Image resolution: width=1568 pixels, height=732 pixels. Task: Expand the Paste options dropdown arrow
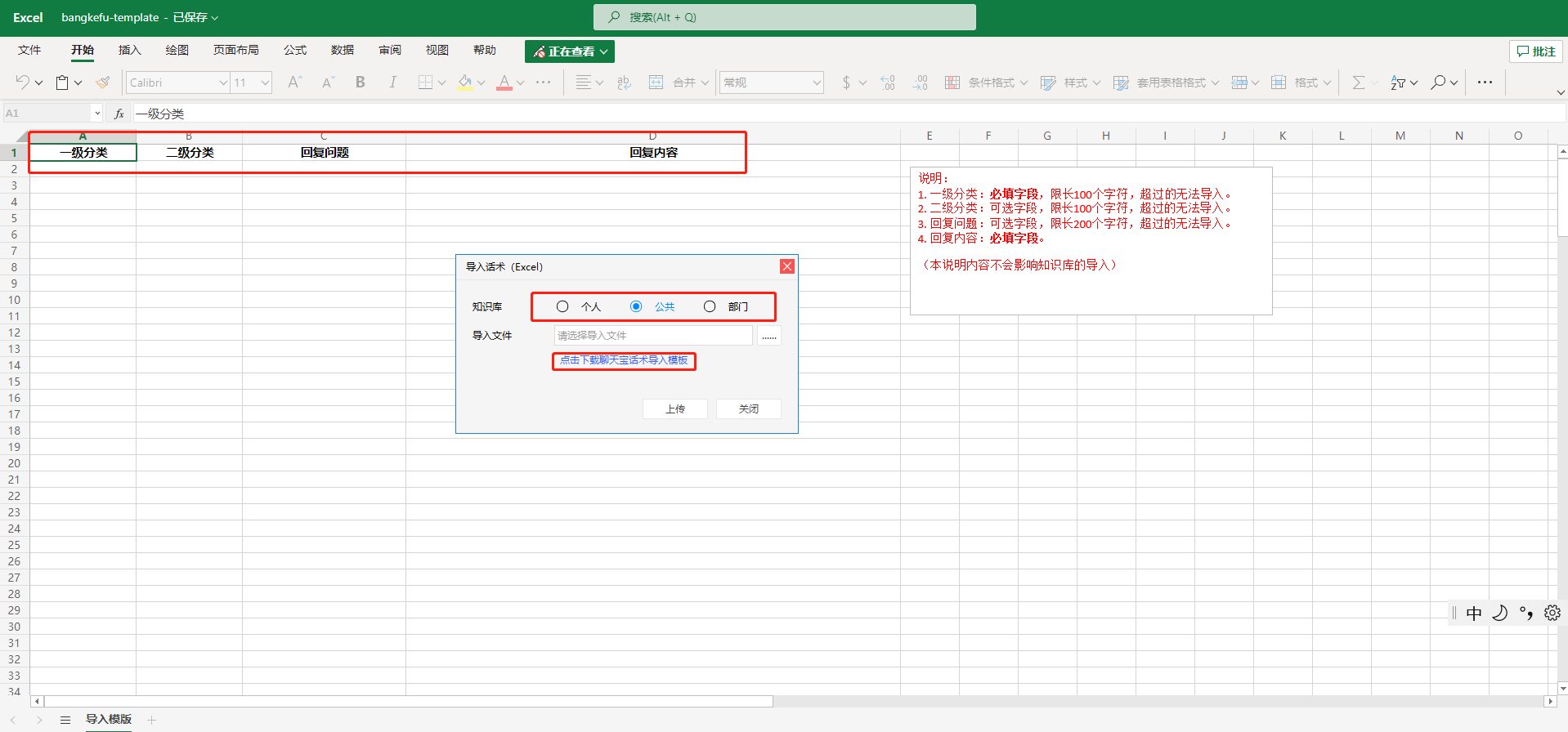tap(78, 83)
